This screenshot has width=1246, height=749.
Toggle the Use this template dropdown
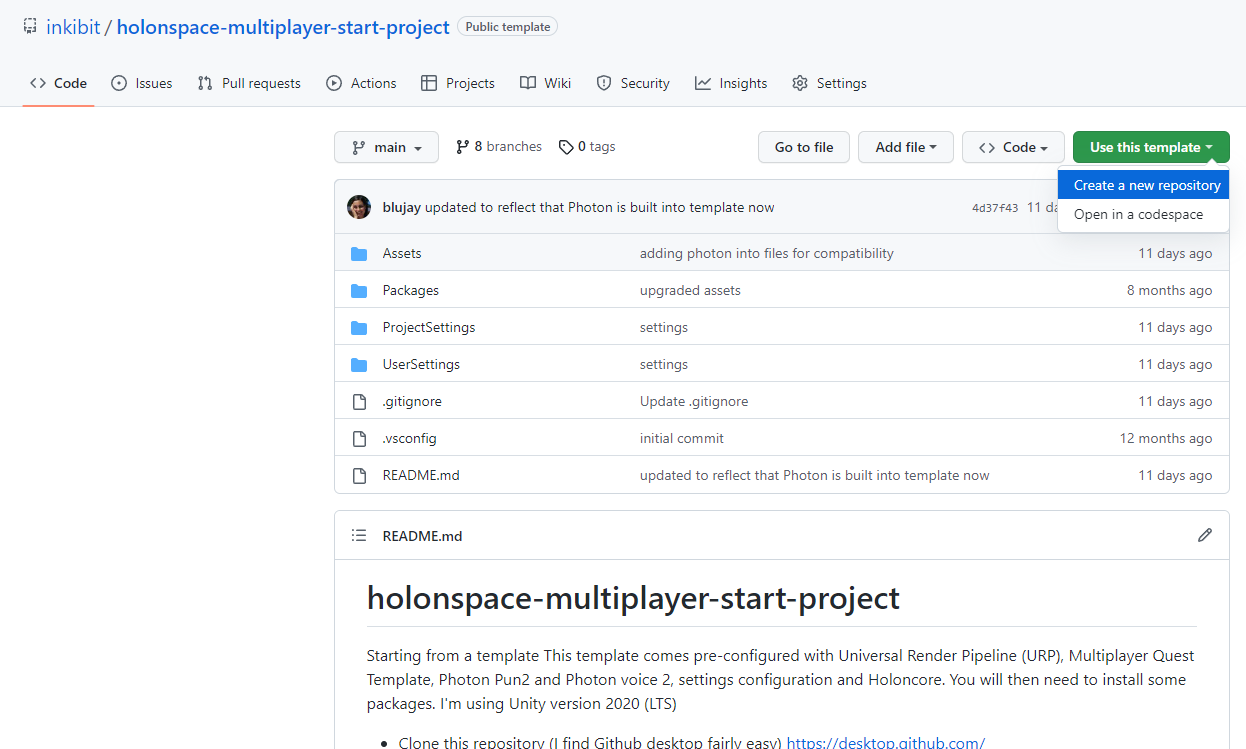pos(1151,147)
